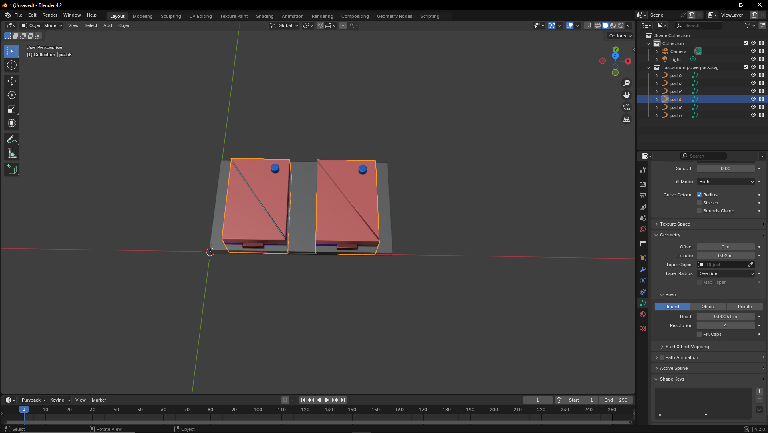
Task: Exclude the first Collection via its checkbox
Action: pyautogui.click(x=746, y=43)
